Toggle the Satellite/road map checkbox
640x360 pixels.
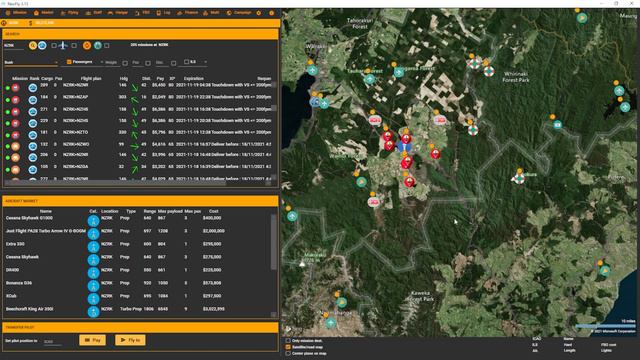[x=288, y=347]
